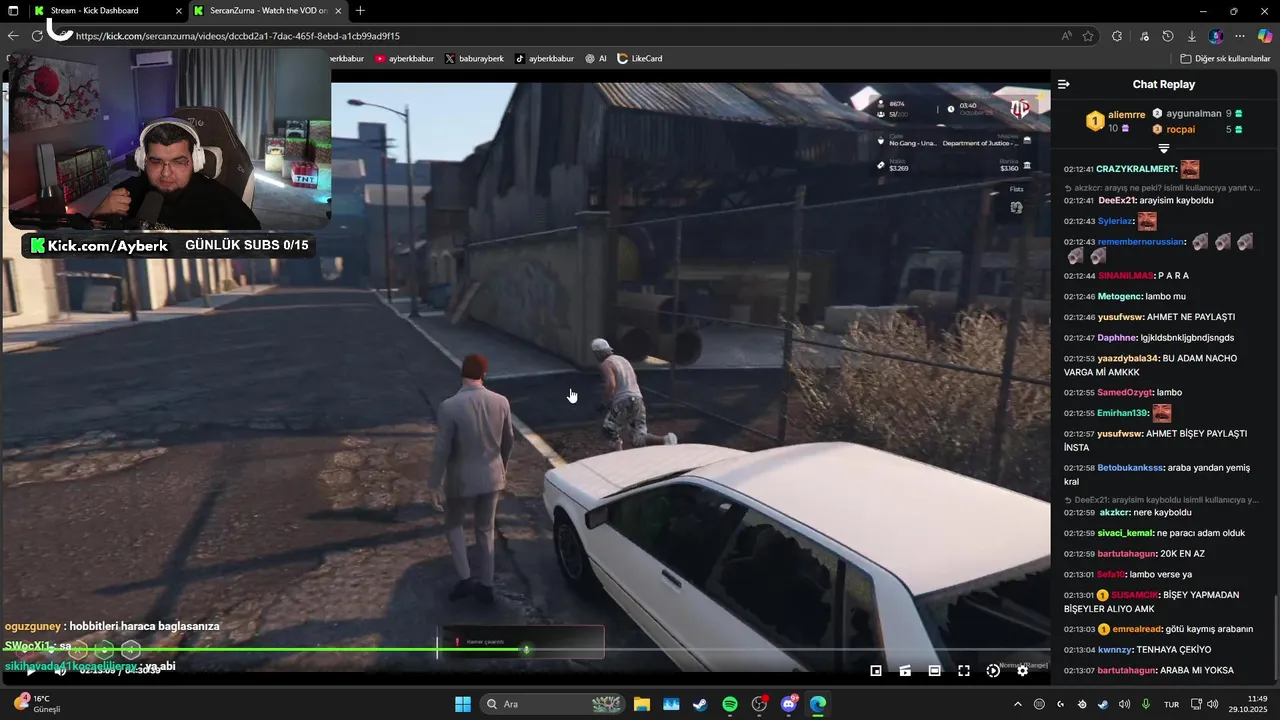Open the Diğer sık kullanılanlar folder

(1225, 59)
